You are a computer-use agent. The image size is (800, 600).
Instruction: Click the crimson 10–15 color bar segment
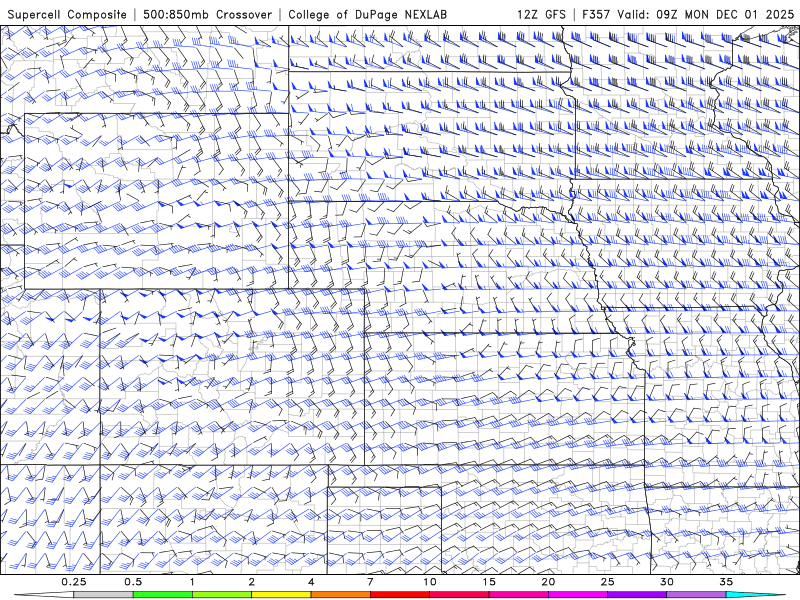(x=459, y=595)
